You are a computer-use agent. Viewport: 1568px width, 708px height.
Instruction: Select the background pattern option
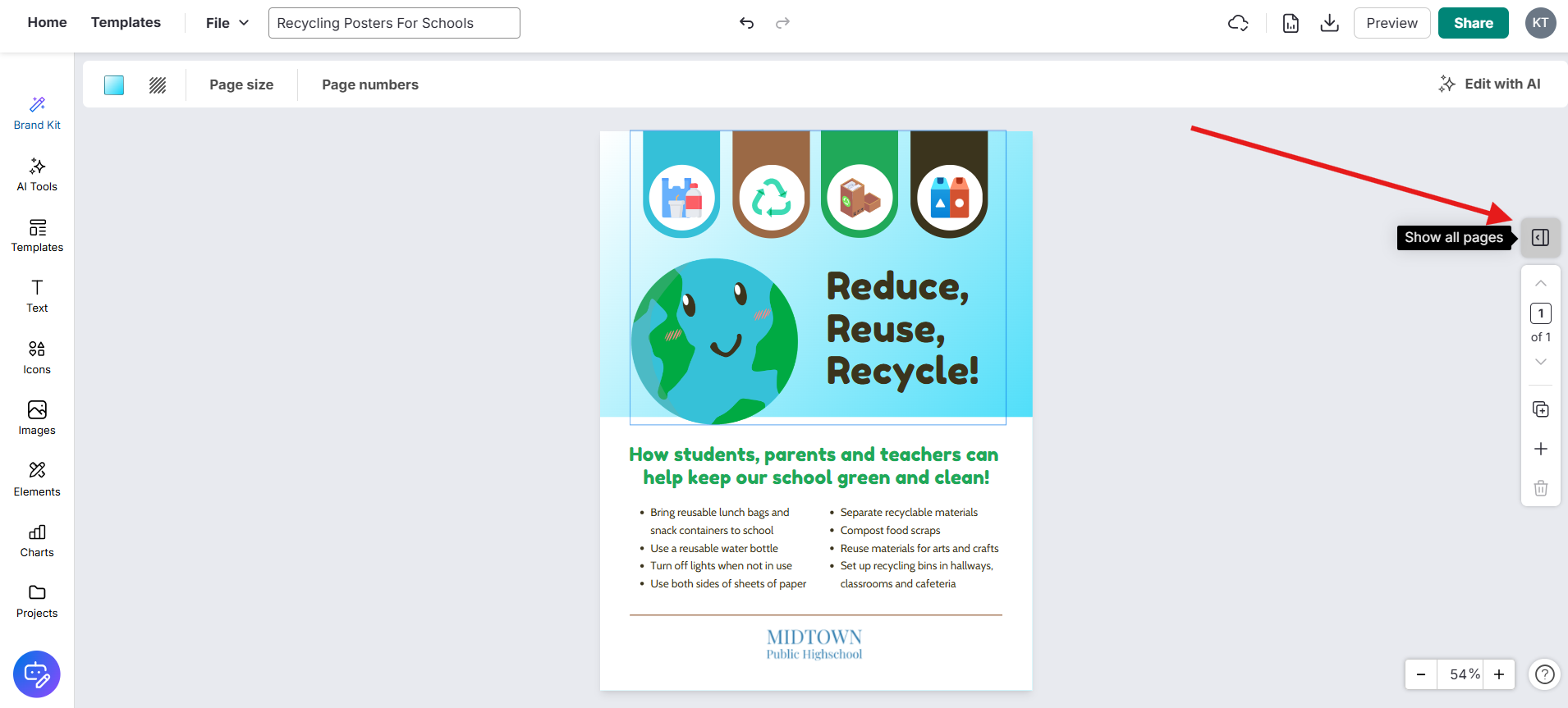pyautogui.click(x=158, y=85)
